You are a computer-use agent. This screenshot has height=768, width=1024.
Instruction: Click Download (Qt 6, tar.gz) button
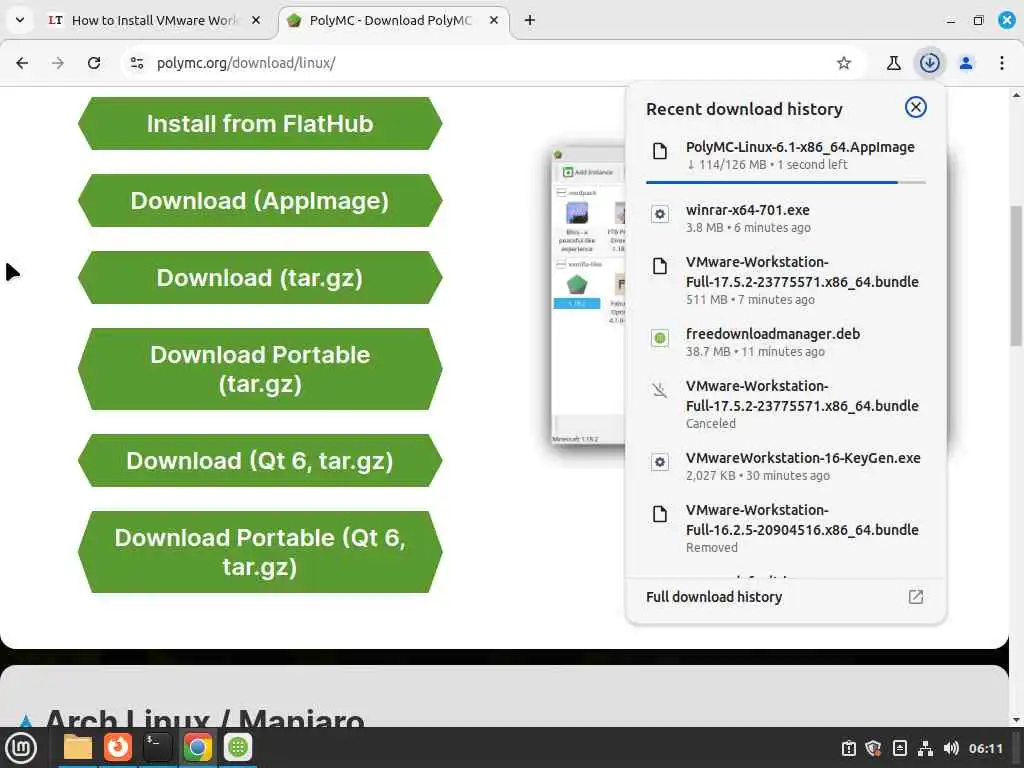point(260,460)
